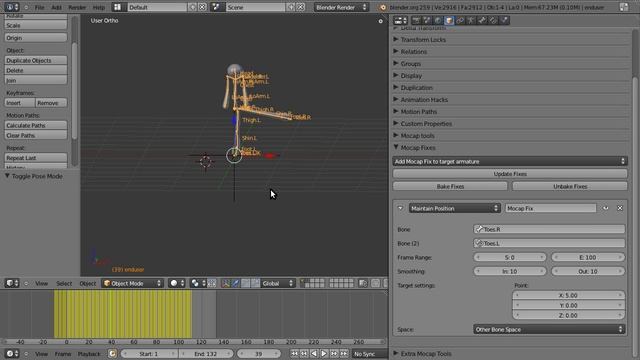Add a new screen layout

[x=193, y=7]
